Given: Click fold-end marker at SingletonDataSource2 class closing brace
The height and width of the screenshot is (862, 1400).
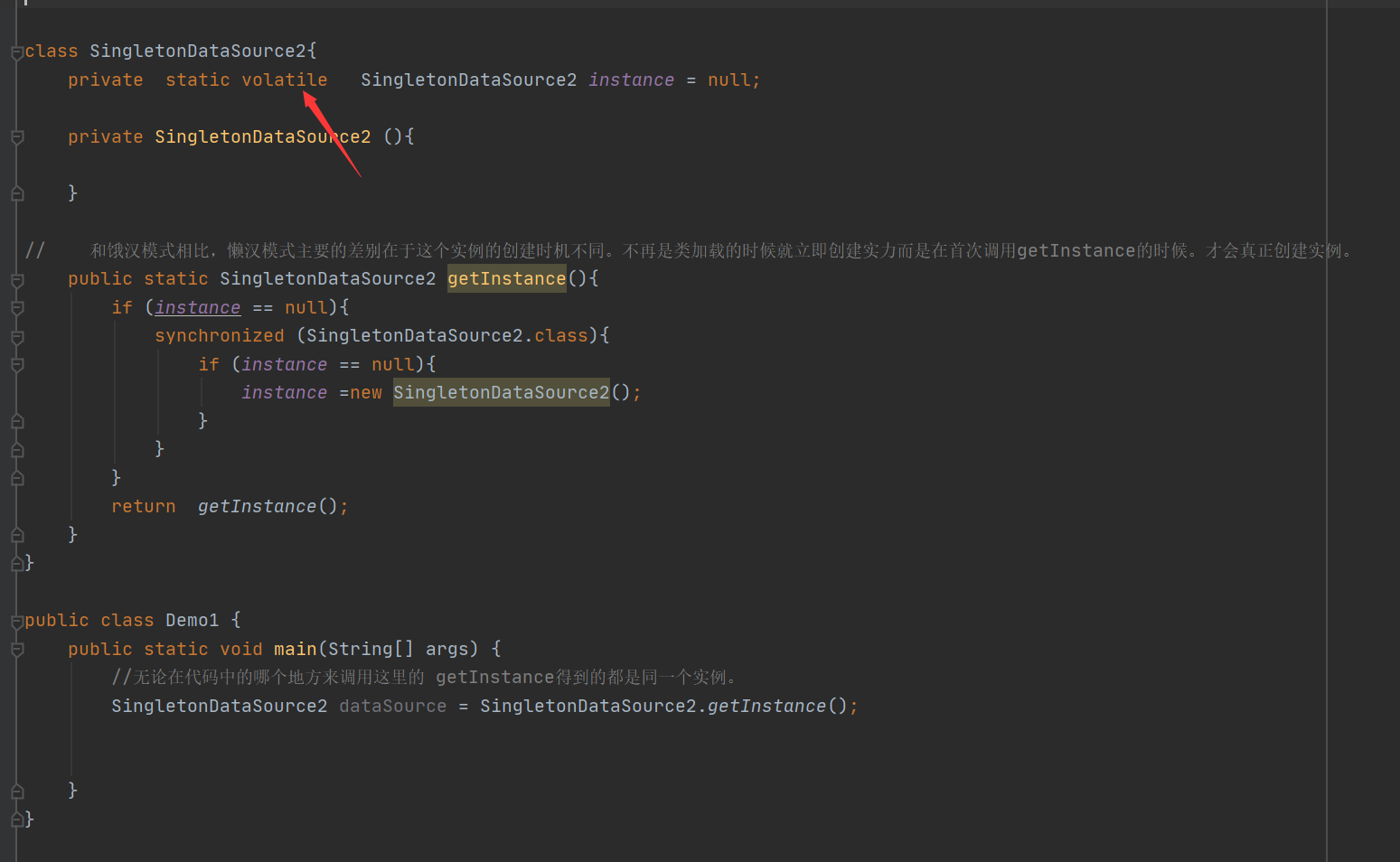Looking at the screenshot, I should coord(17,563).
